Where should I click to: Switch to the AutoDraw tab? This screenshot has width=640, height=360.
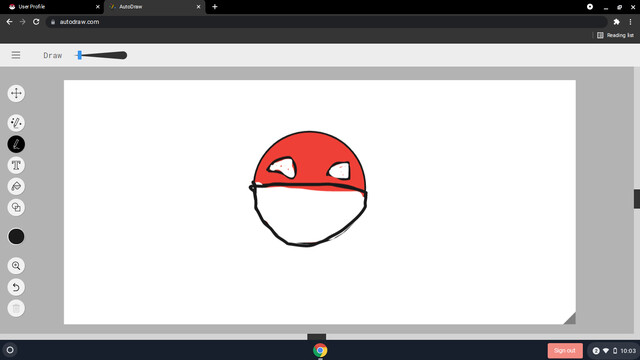click(x=155, y=7)
